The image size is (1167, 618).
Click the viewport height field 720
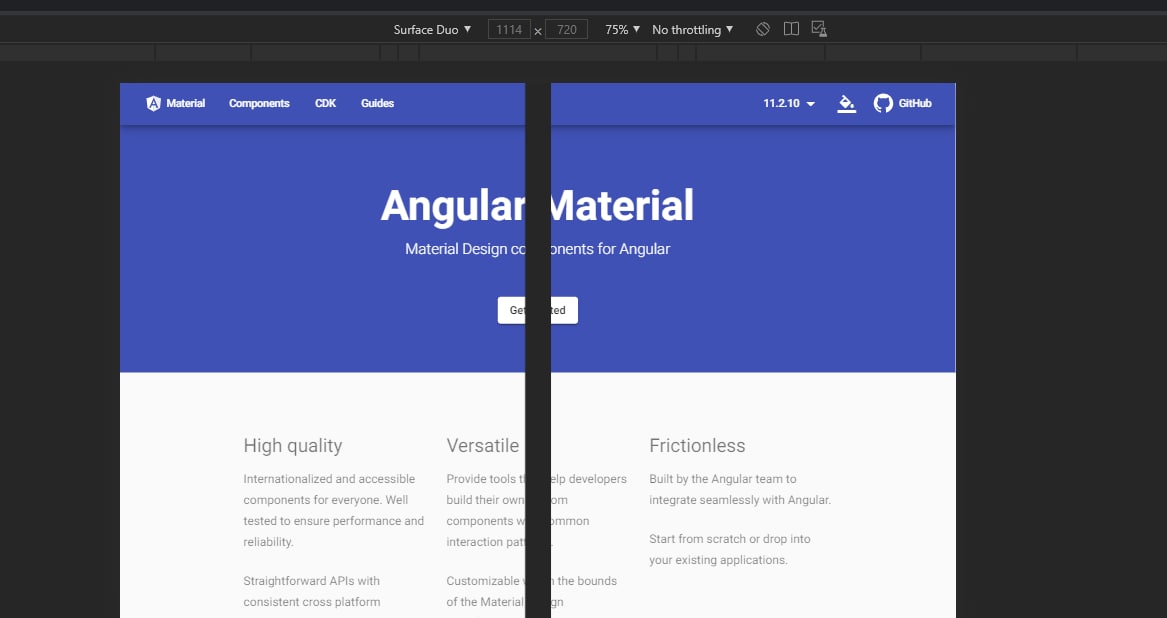click(566, 30)
